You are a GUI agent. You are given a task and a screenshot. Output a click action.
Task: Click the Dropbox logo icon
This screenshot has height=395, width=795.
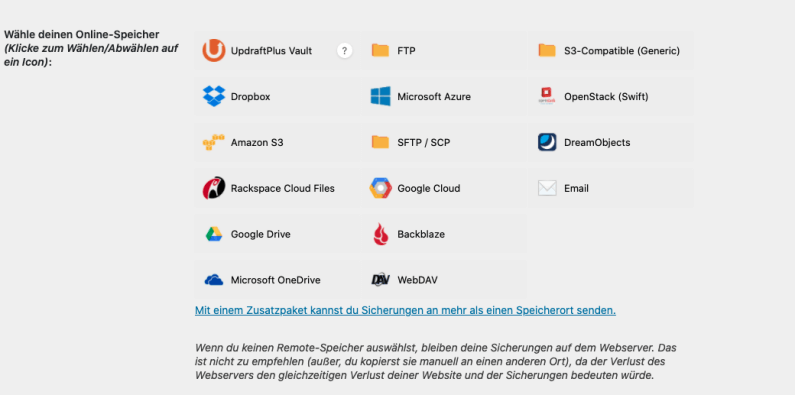(213, 96)
